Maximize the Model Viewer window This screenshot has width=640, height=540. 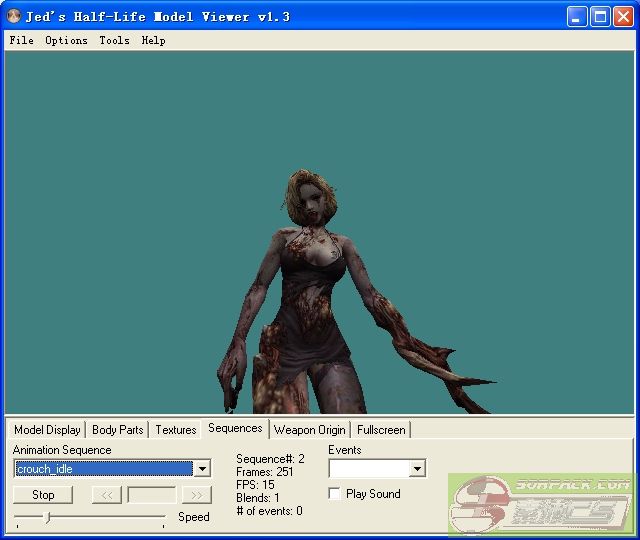(x=601, y=17)
